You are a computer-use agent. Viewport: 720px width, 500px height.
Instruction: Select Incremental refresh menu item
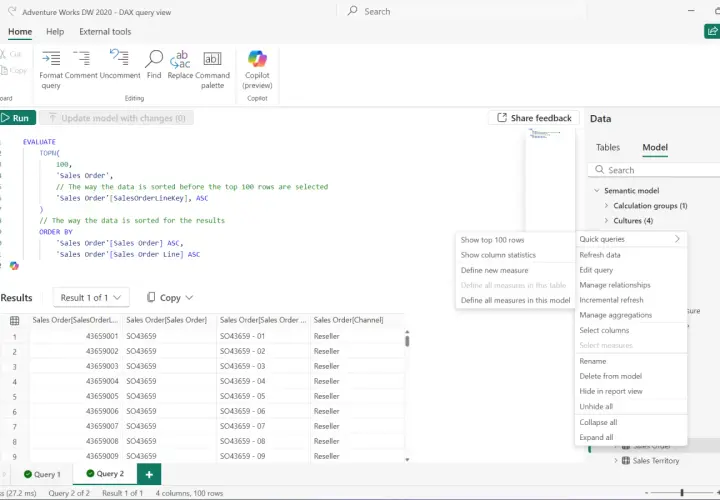click(611, 300)
